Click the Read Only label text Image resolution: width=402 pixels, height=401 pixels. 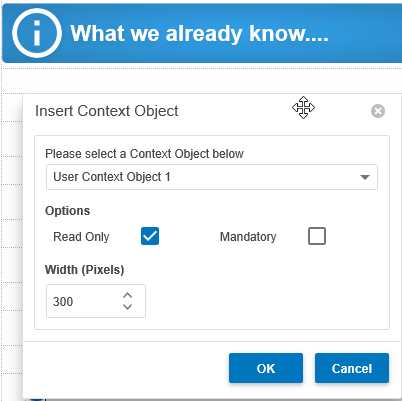(x=81, y=237)
